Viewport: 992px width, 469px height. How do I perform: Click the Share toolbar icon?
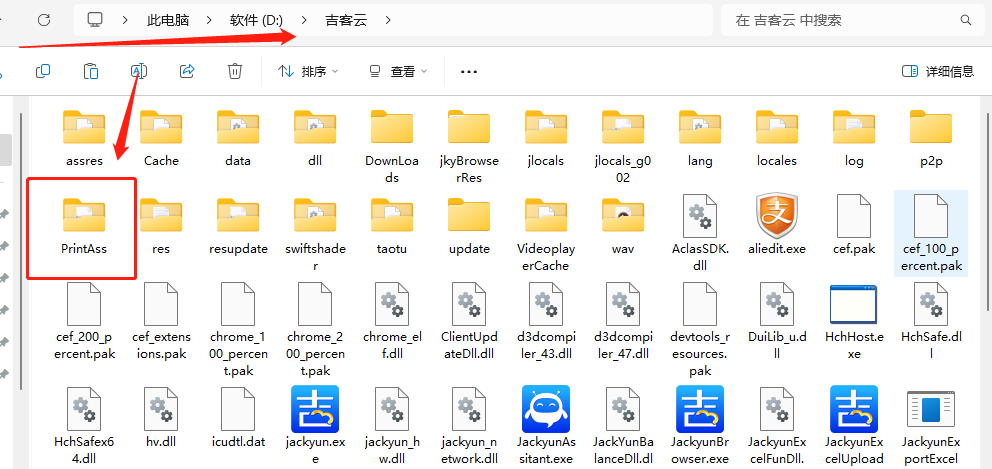tap(187, 72)
